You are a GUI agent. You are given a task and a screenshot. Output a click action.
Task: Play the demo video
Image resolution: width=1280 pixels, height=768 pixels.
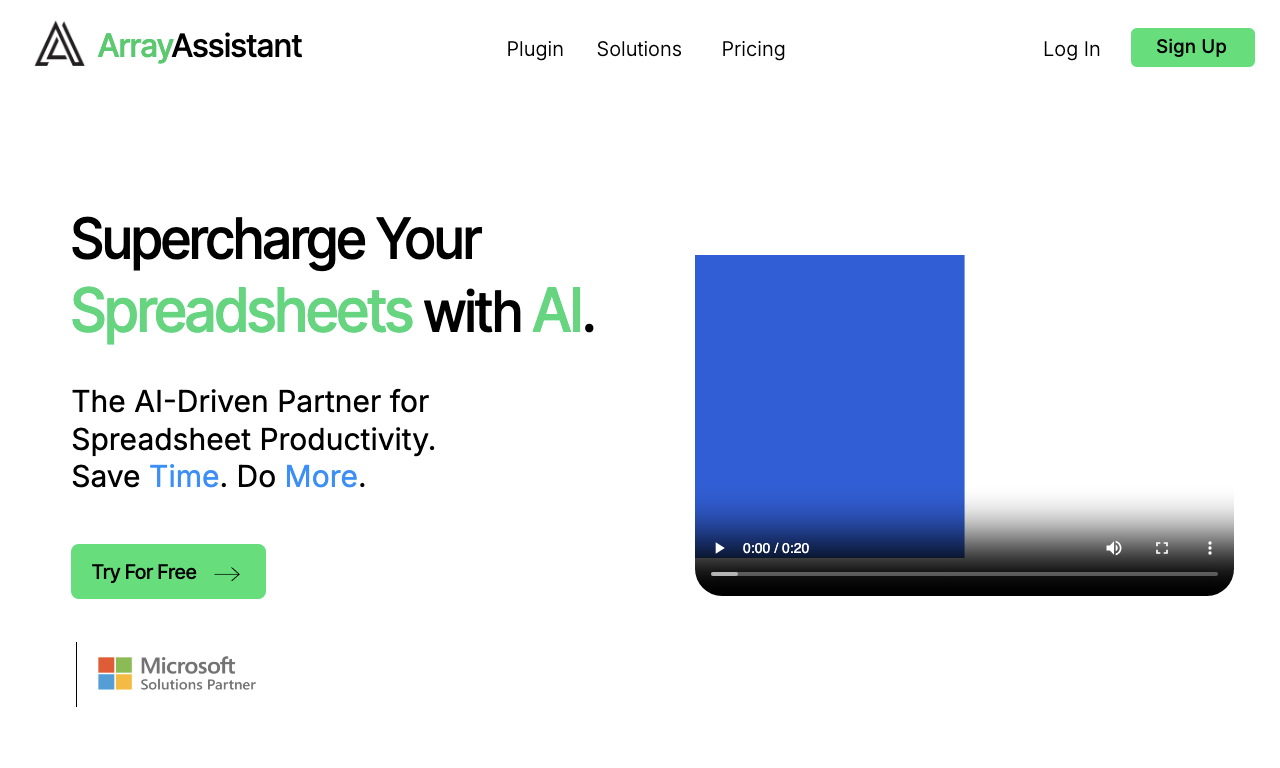coord(719,548)
